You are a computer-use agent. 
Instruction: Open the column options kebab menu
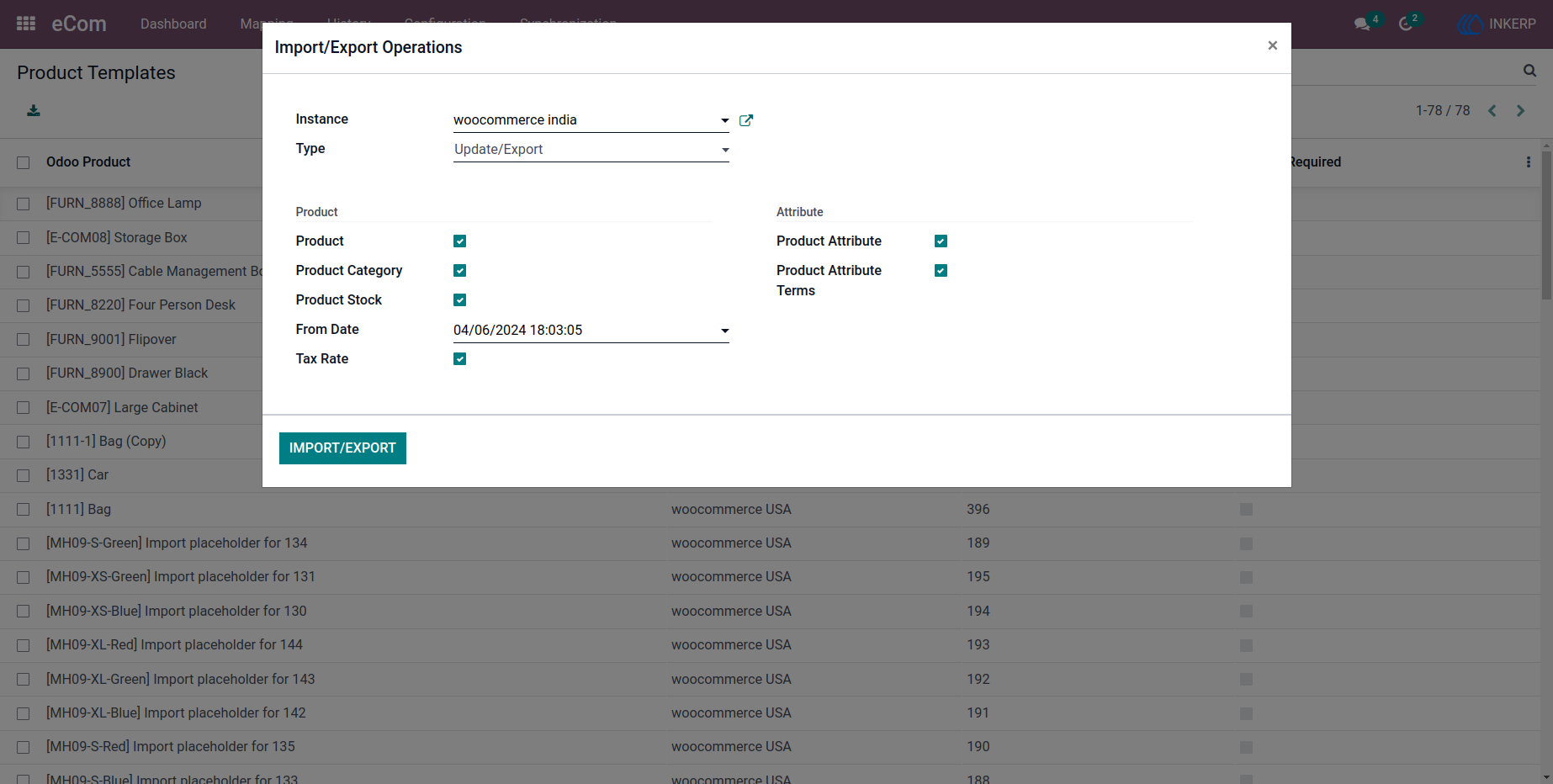1529,162
